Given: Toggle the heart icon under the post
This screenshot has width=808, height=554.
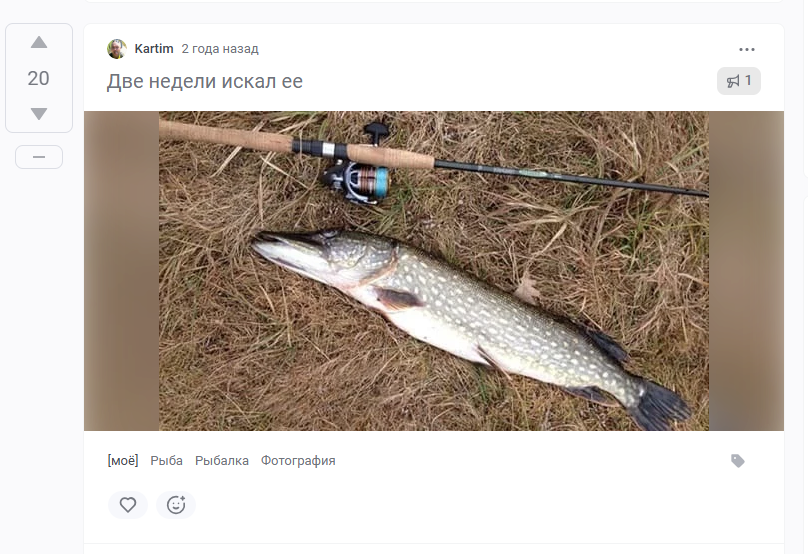Looking at the screenshot, I should click(128, 505).
